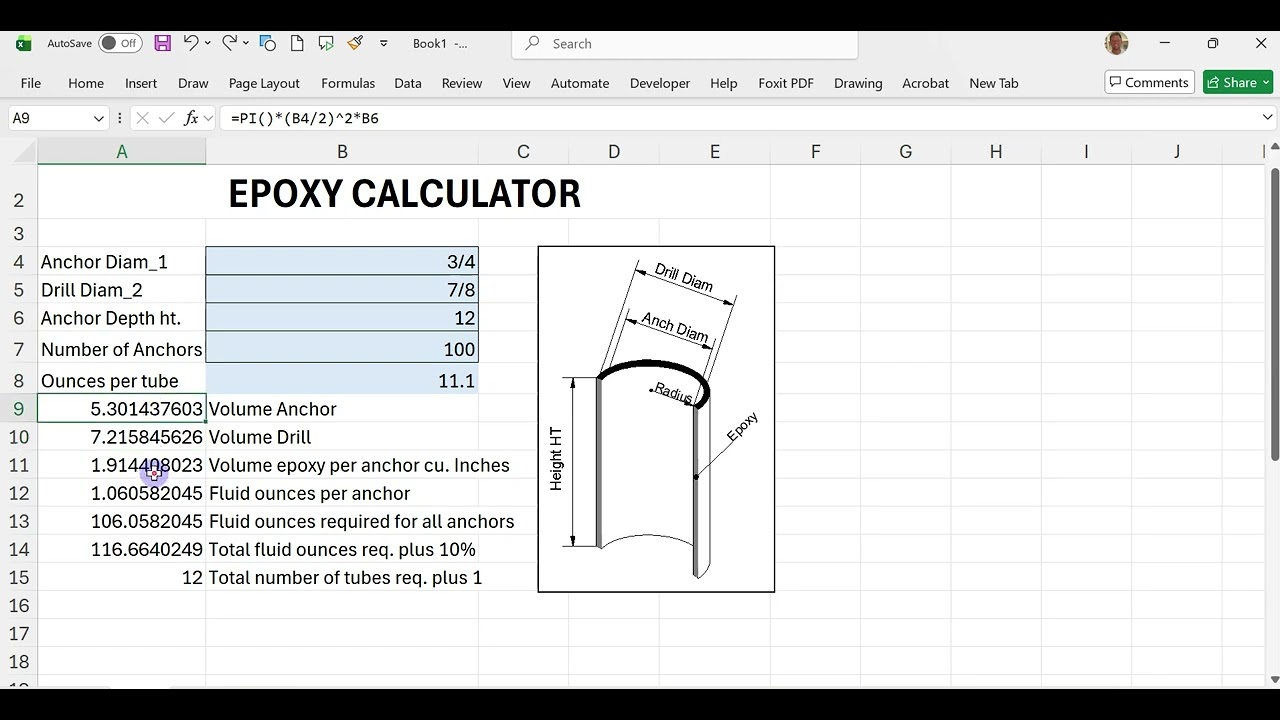Open the Drawing tab
This screenshot has width=1280, height=720.
tap(858, 83)
